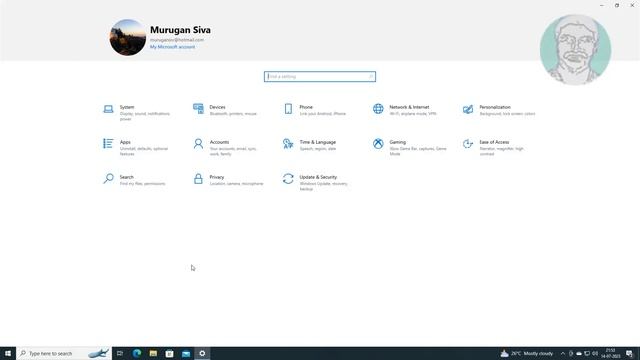Click the volume speaker tray icon
The height and width of the screenshot is (360, 640).
click(595, 353)
